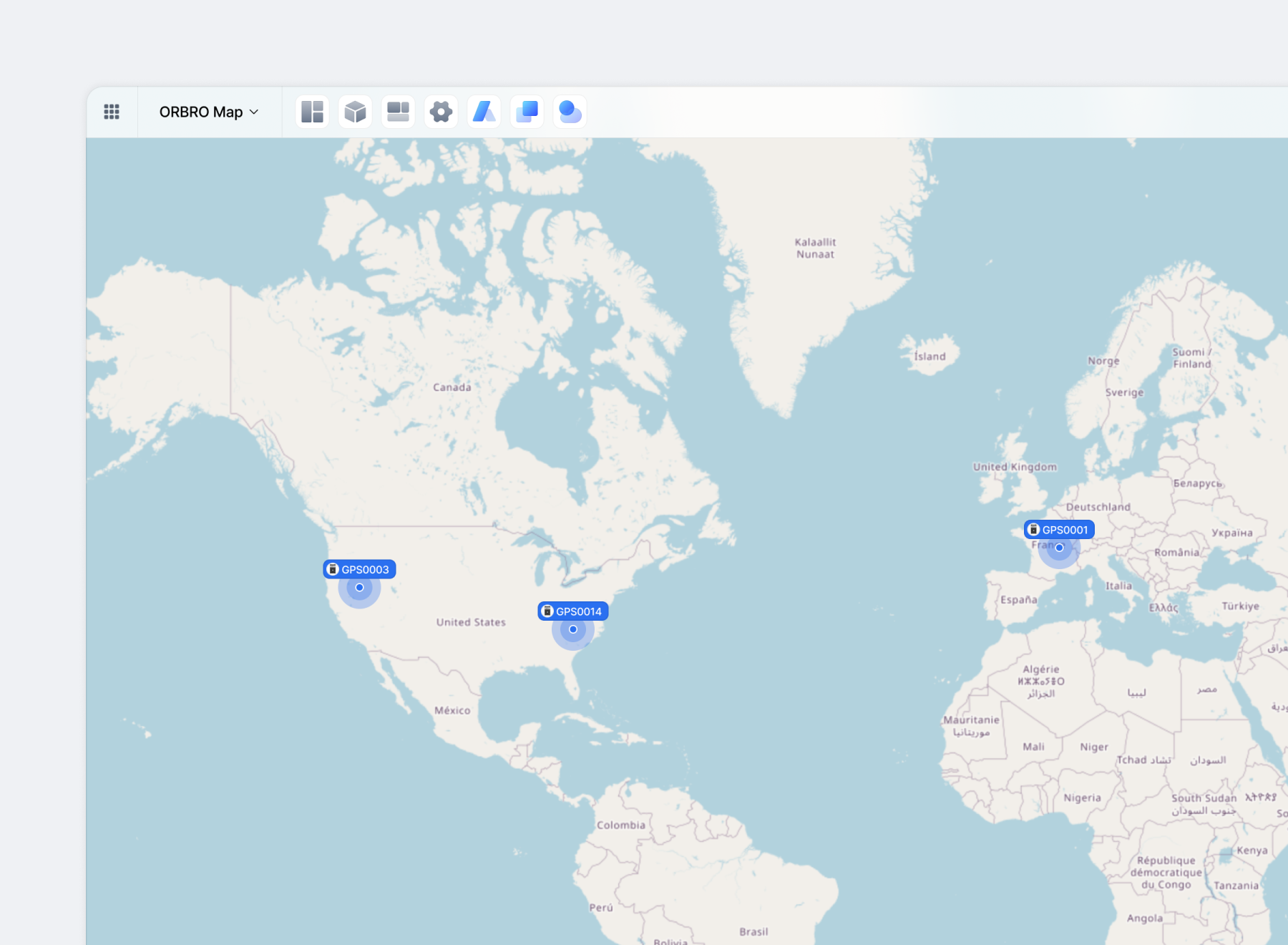This screenshot has height=945, width=1288.
Task: Click the device icon in GPS0003 label
Action: click(333, 569)
